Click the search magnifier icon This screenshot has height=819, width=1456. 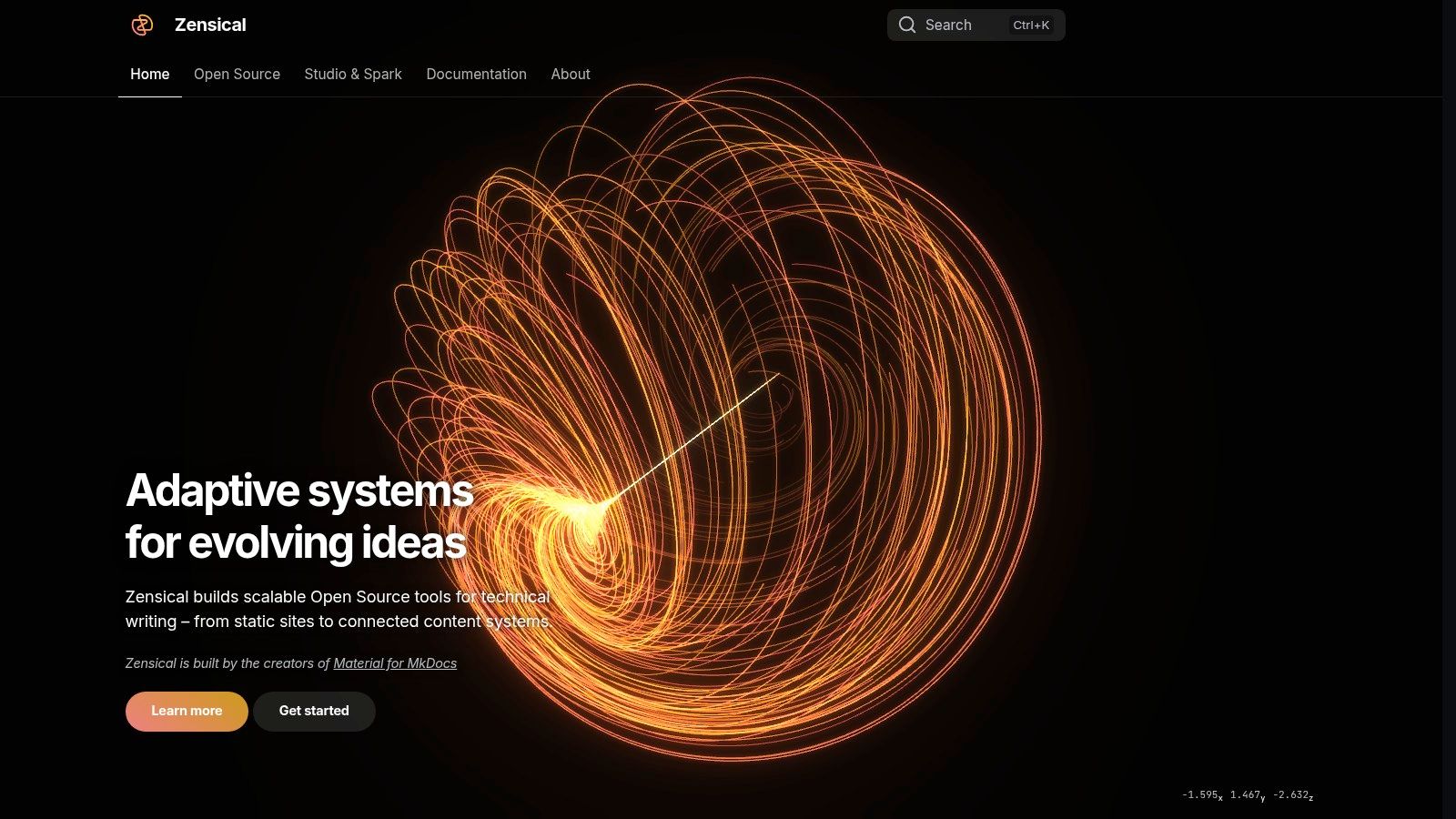click(x=907, y=25)
